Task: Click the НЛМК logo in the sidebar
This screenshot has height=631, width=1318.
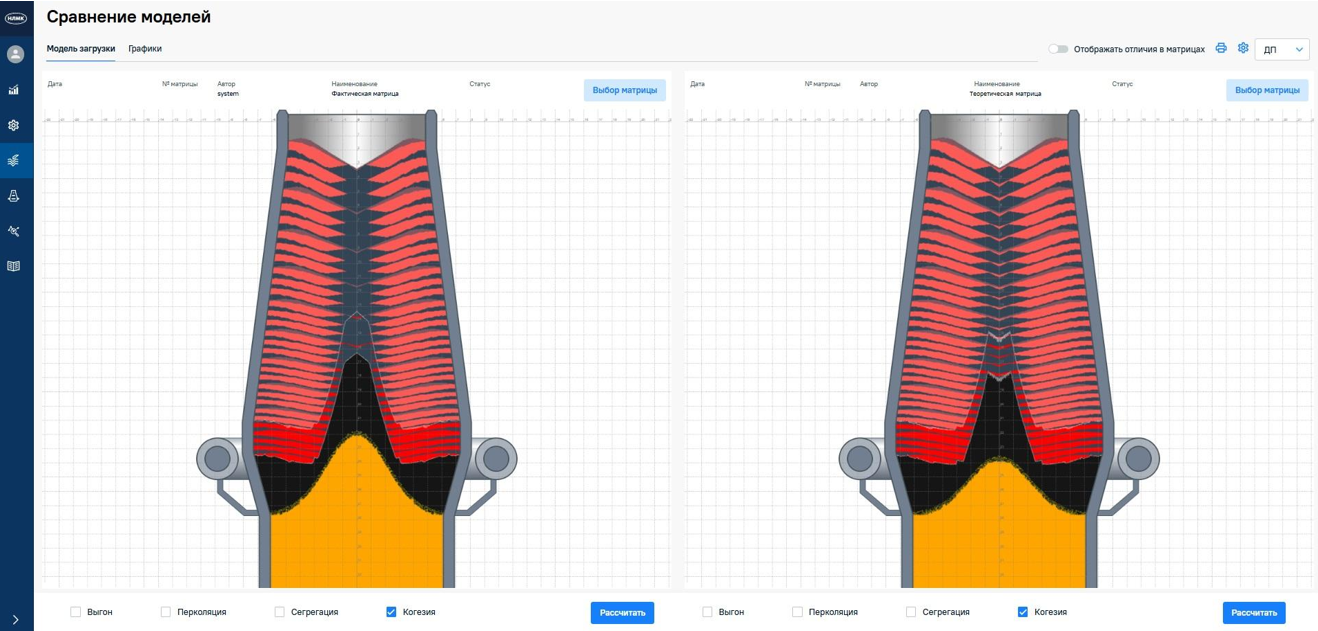Action: coord(15,18)
